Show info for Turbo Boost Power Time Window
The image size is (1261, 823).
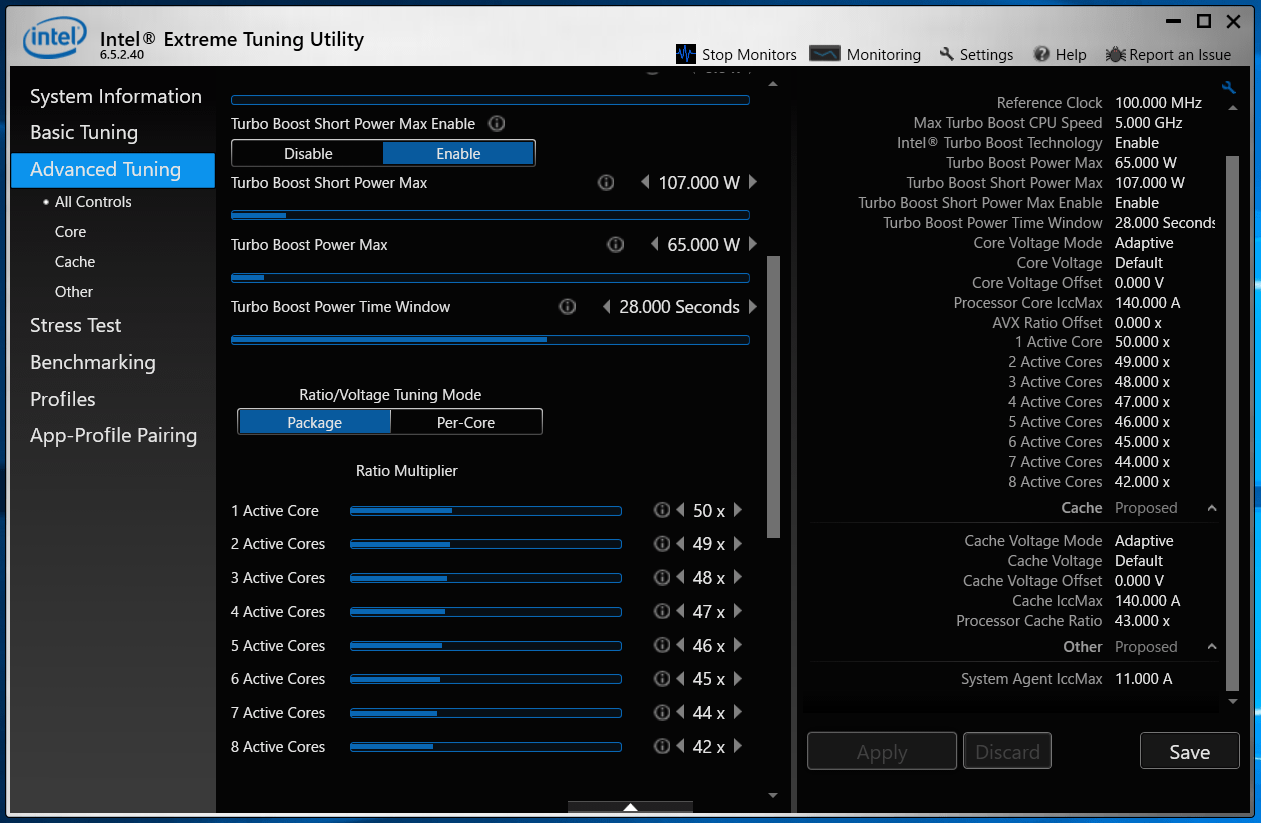pos(567,307)
